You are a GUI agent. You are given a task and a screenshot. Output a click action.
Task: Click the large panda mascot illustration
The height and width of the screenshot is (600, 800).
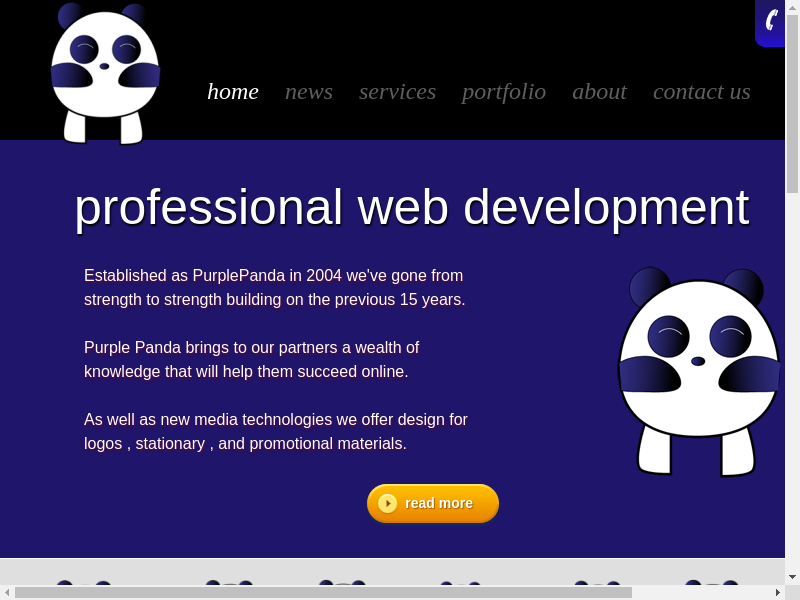click(698, 372)
